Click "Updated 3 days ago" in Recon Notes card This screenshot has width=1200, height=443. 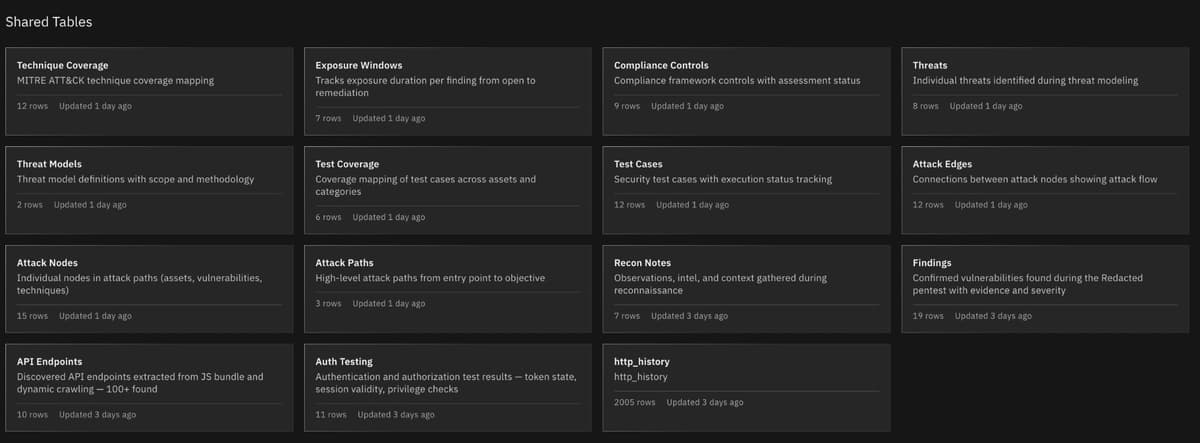coord(689,316)
